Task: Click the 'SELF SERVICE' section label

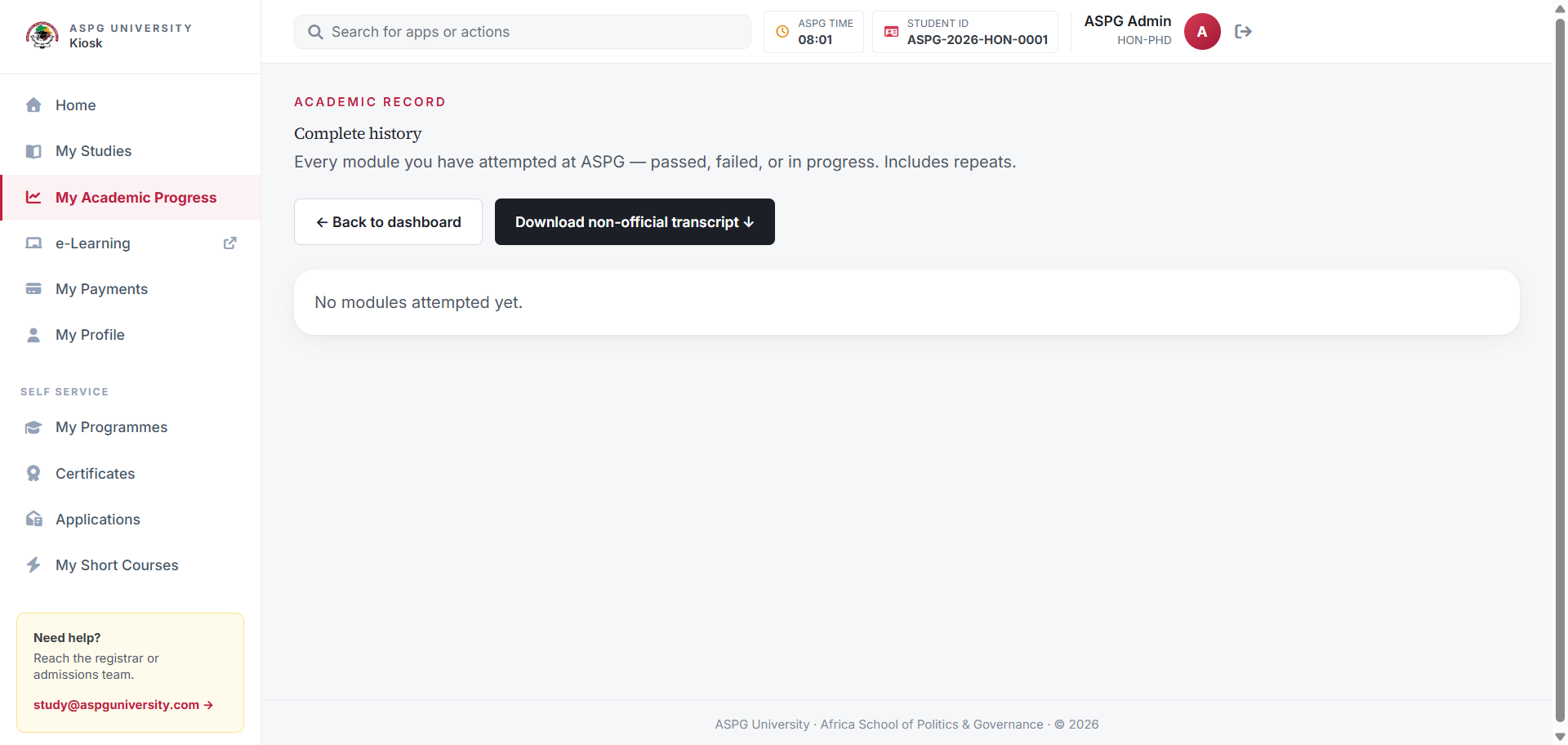Action: (x=65, y=392)
